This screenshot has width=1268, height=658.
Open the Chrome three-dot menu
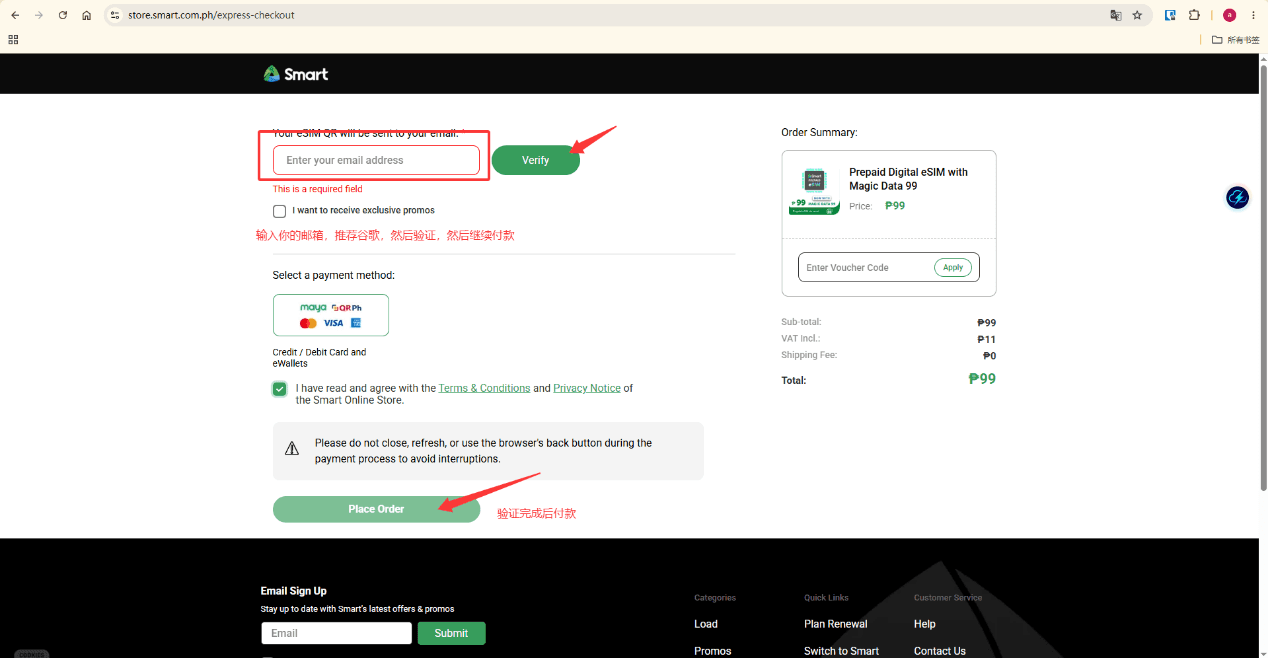pos(1253,15)
